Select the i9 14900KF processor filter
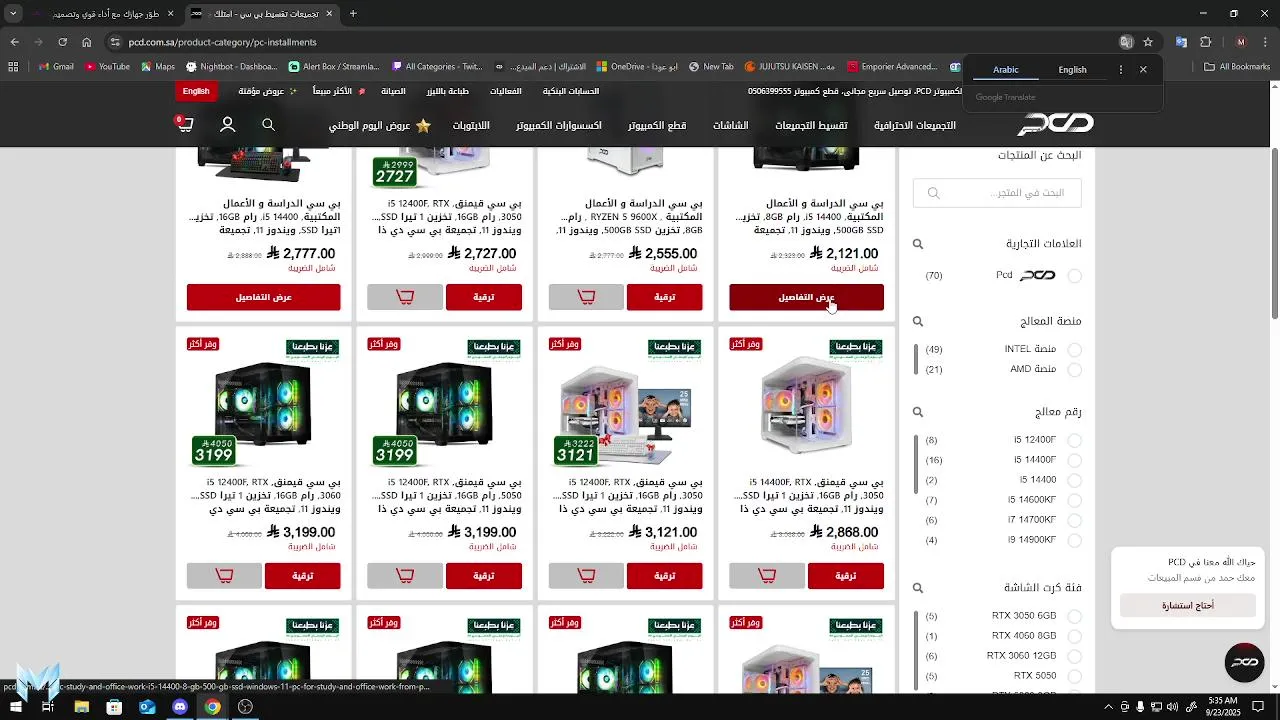Image resolution: width=1280 pixels, height=720 pixels. [1075, 541]
